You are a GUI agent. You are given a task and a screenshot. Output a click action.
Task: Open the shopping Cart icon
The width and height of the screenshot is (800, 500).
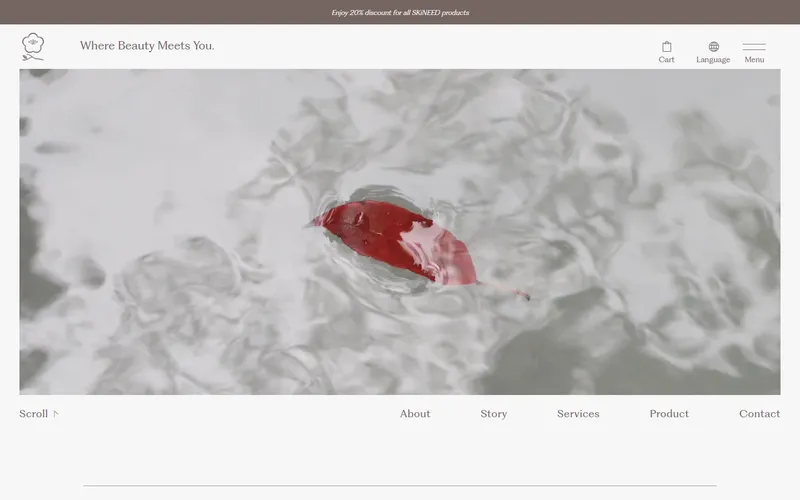(x=666, y=47)
